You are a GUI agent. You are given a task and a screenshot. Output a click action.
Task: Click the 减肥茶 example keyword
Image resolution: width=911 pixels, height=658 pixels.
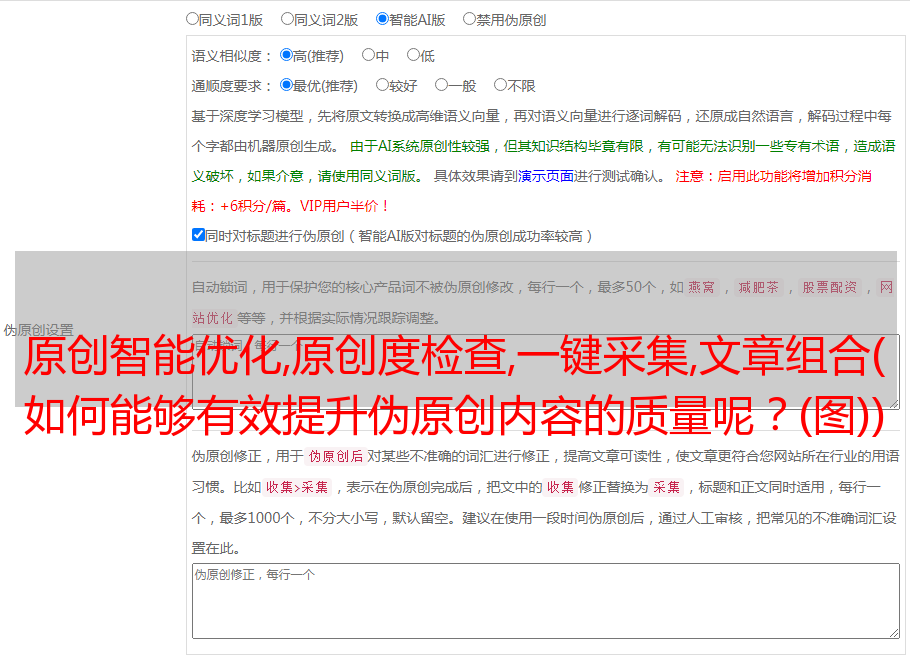758,287
